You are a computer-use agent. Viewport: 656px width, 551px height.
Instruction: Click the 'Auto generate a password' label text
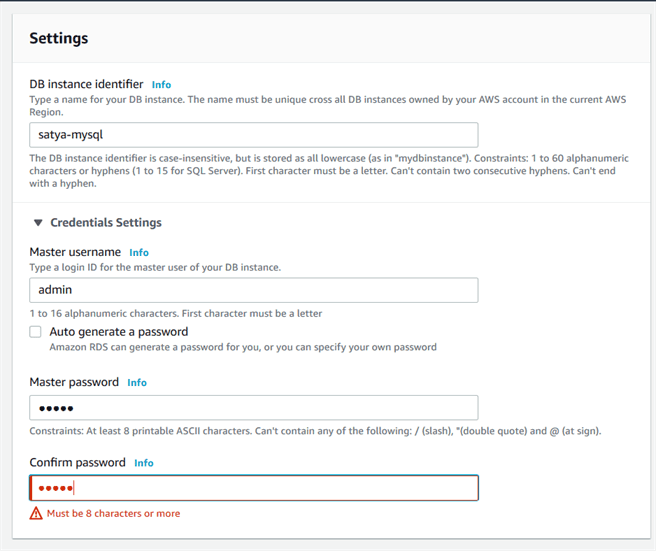point(118,332)
